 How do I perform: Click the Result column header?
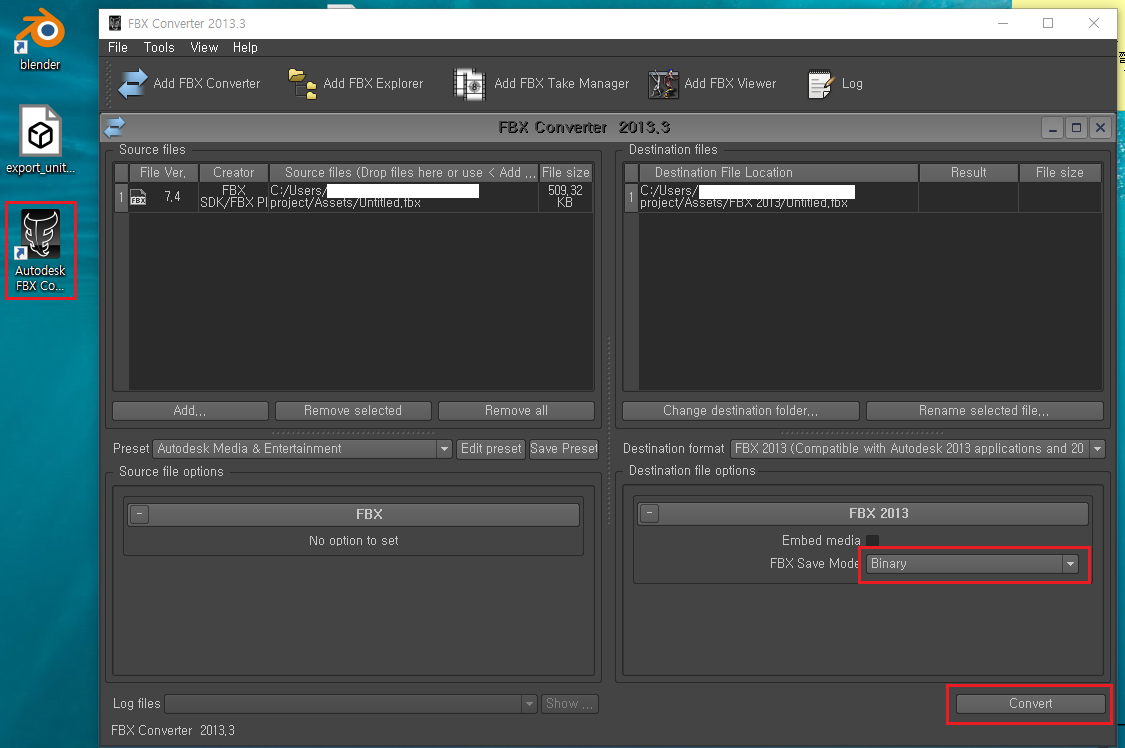[x=969, y=173]
